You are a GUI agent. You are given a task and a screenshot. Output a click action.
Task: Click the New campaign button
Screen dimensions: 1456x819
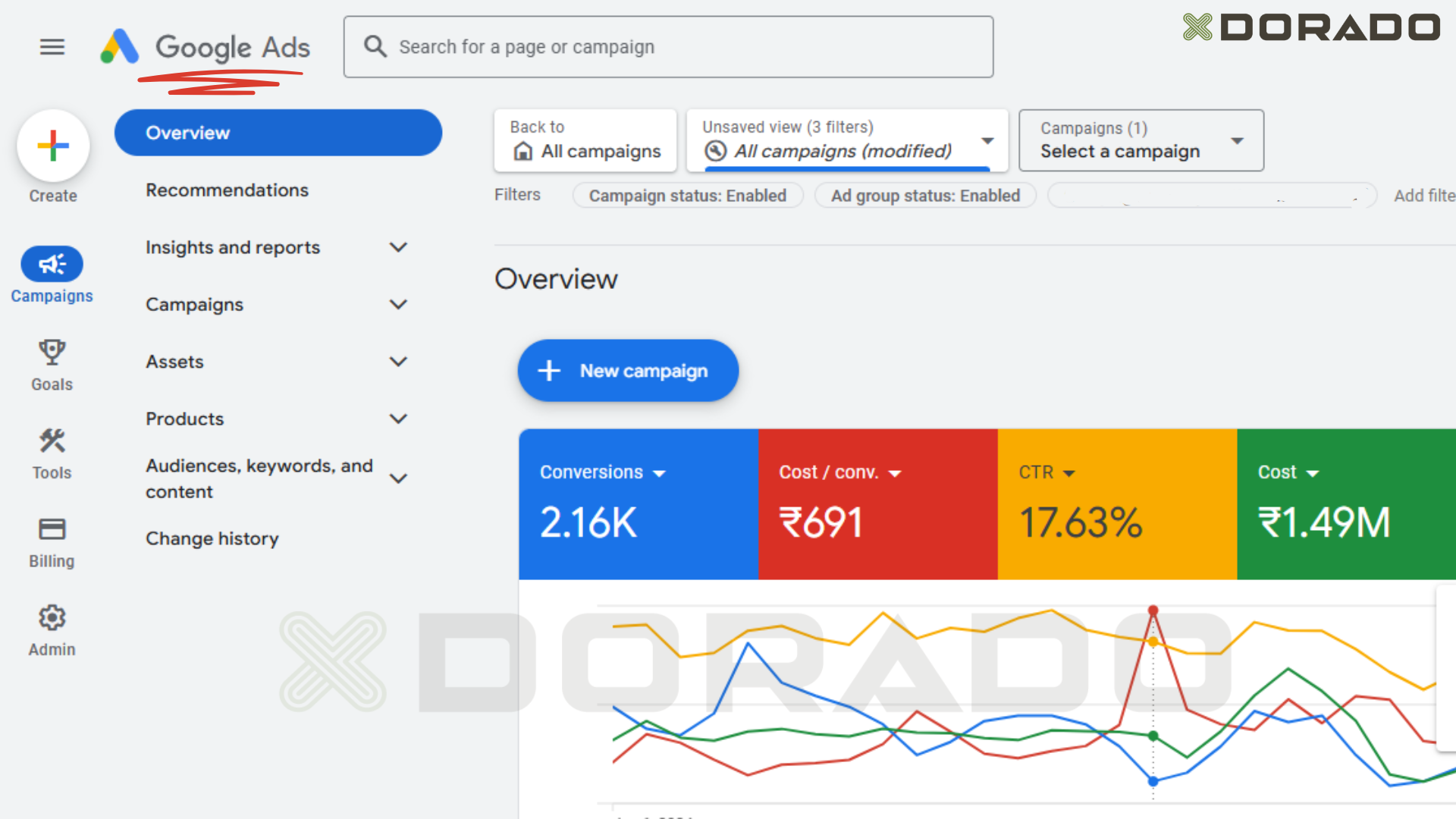[627, 370]
